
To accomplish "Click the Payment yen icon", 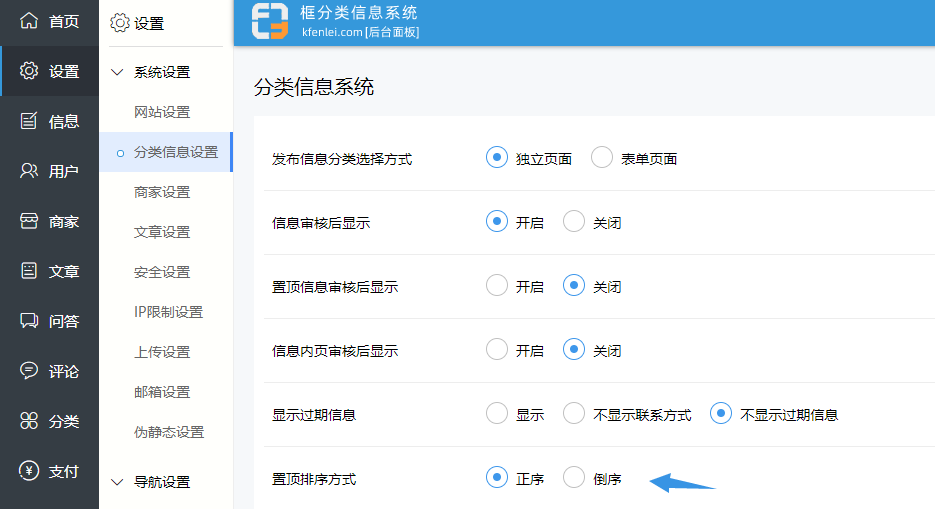I will 29,471.
